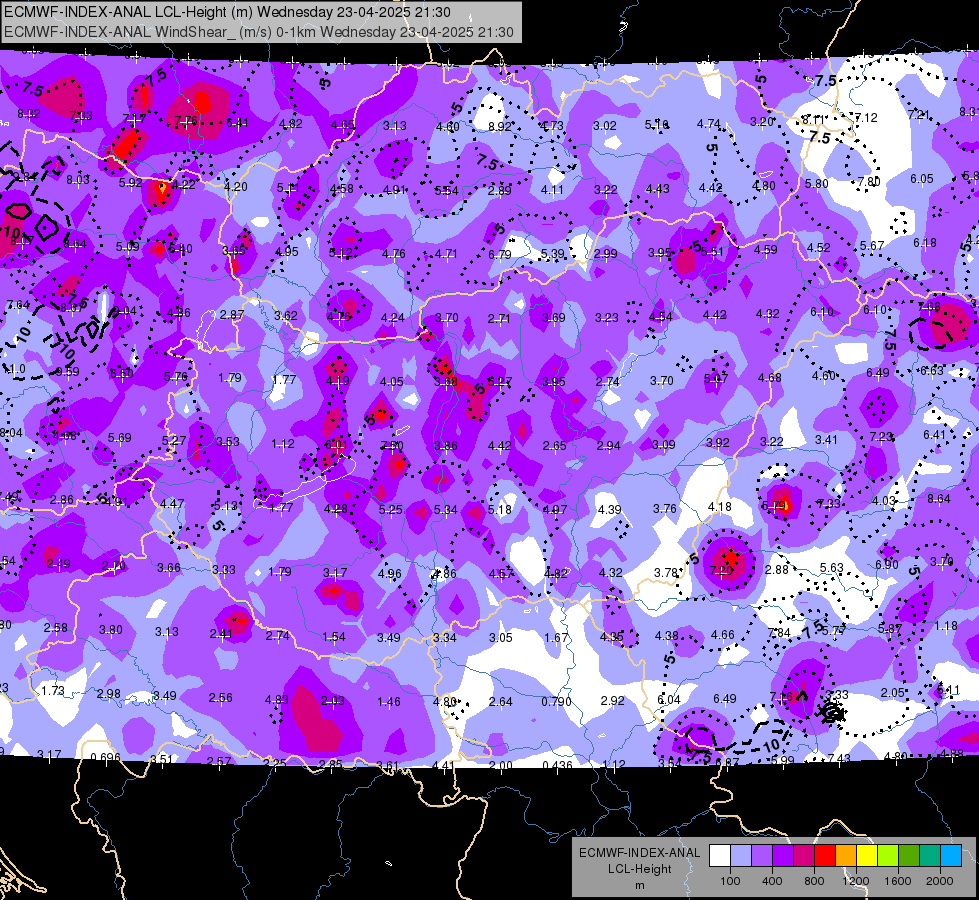Click the wind shear value 3.02
This screenshot has width=979, height=900.
(605, 126)
